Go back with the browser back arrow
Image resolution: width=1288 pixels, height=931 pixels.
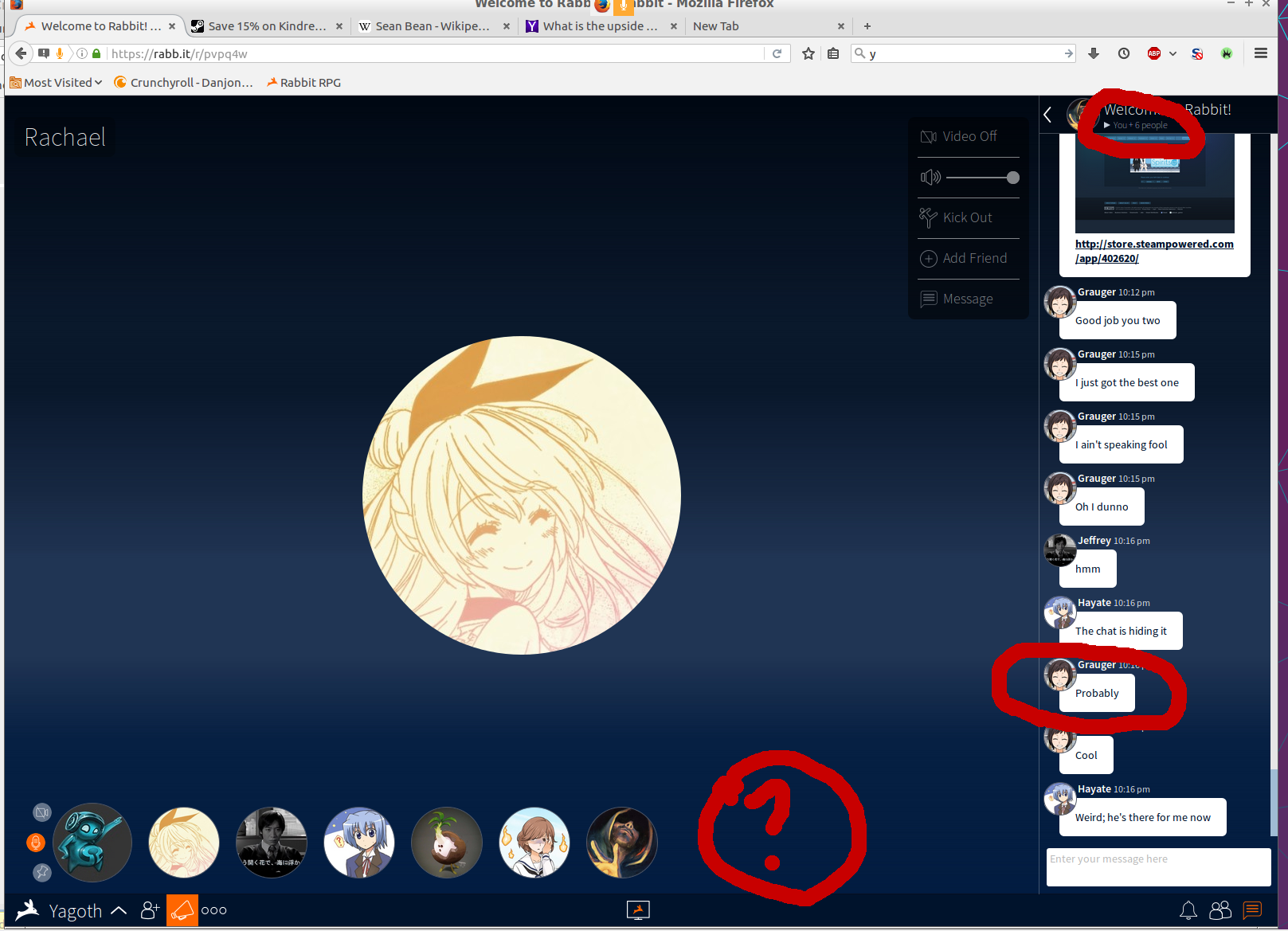[x=21, y=53]
